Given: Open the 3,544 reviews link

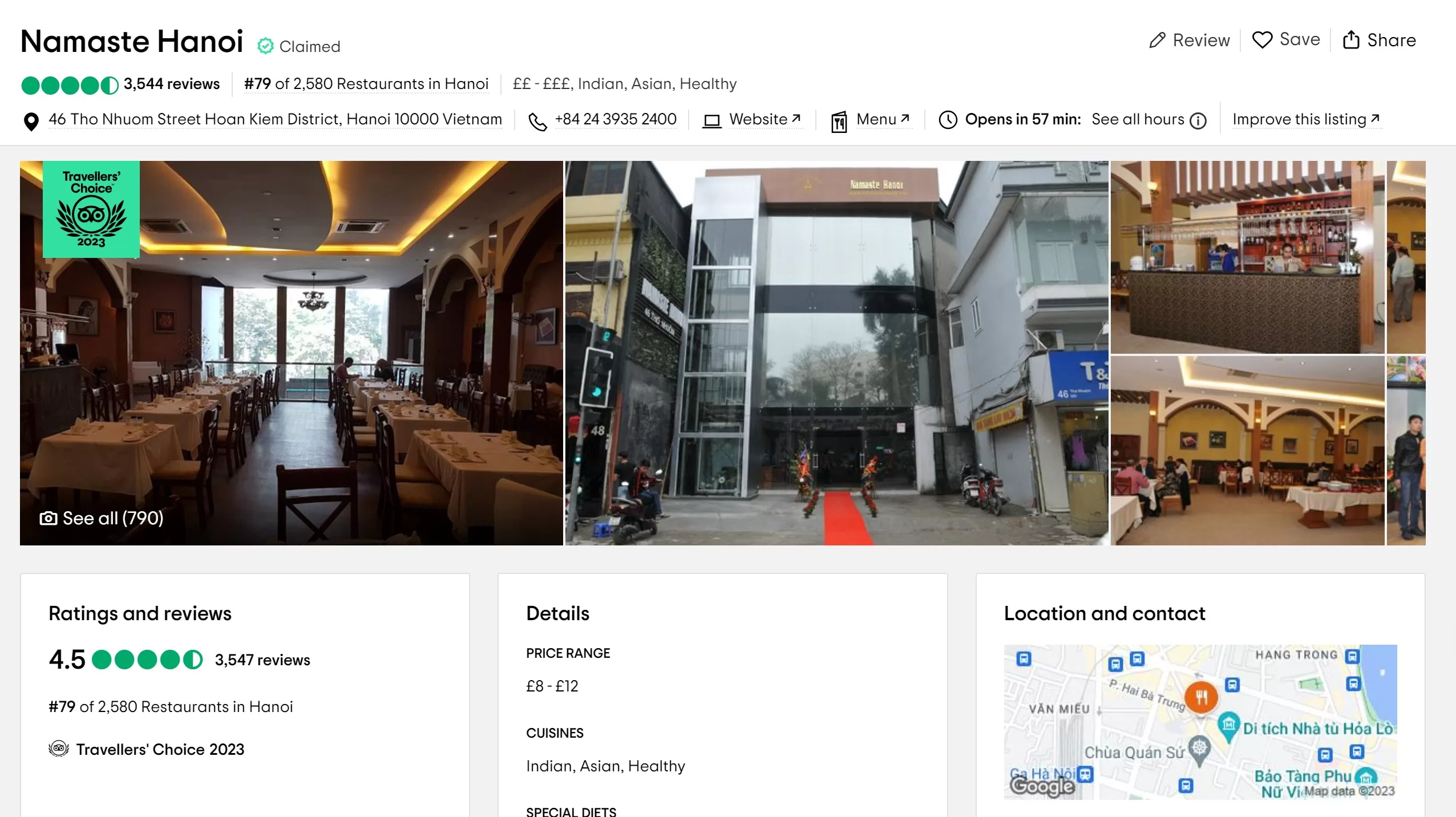Looking at the screenshot, I should [171, 84].
